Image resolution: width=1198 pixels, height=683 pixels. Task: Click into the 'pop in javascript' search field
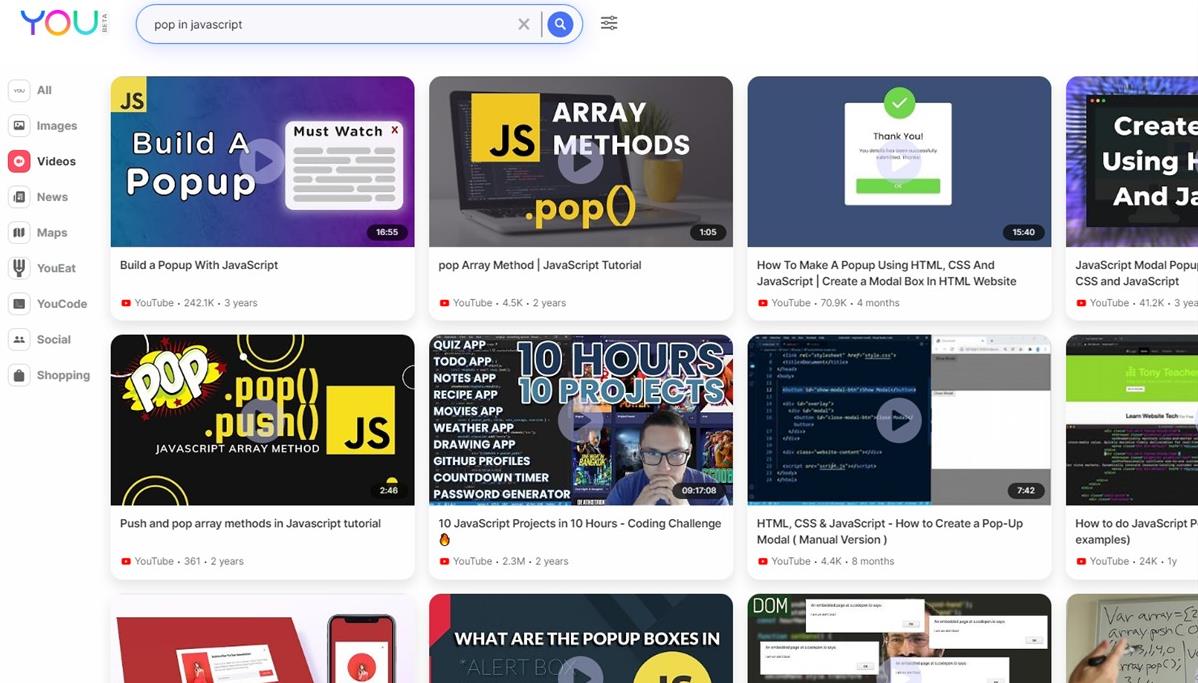pyautogui.click(x=330, y=24)
